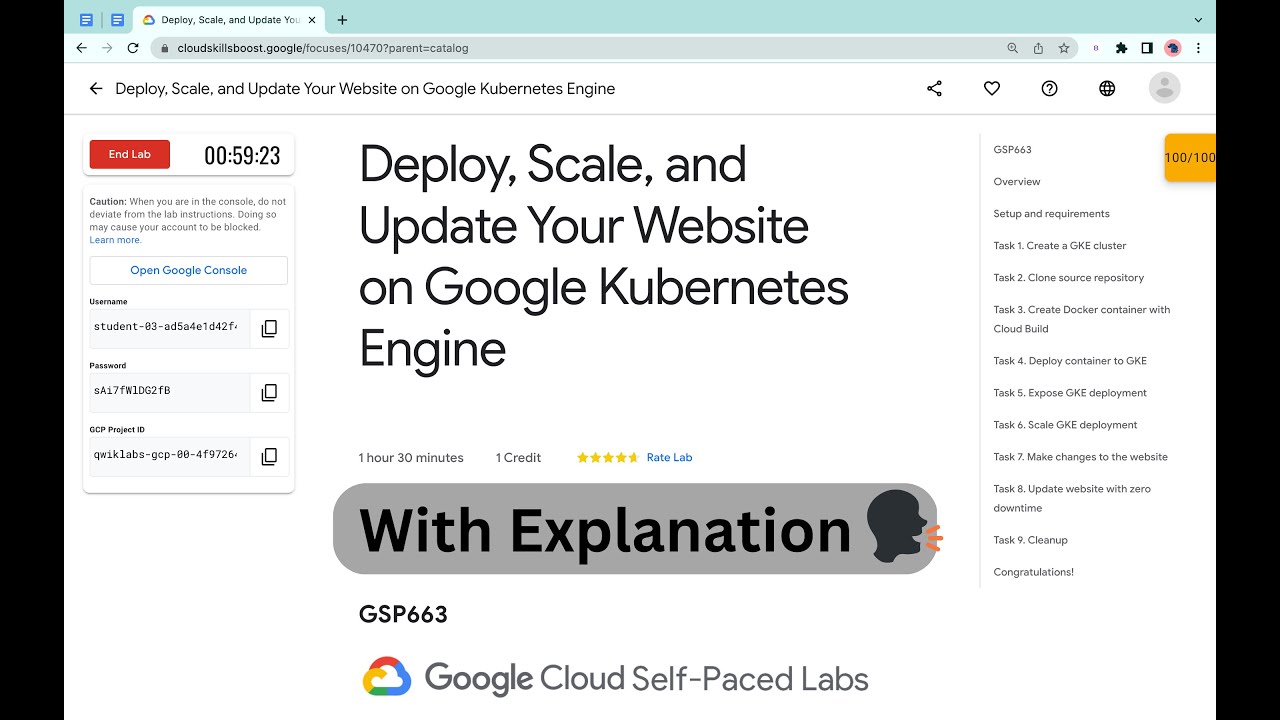
Task: Click the red End Lab button
Action: [130, 154]
